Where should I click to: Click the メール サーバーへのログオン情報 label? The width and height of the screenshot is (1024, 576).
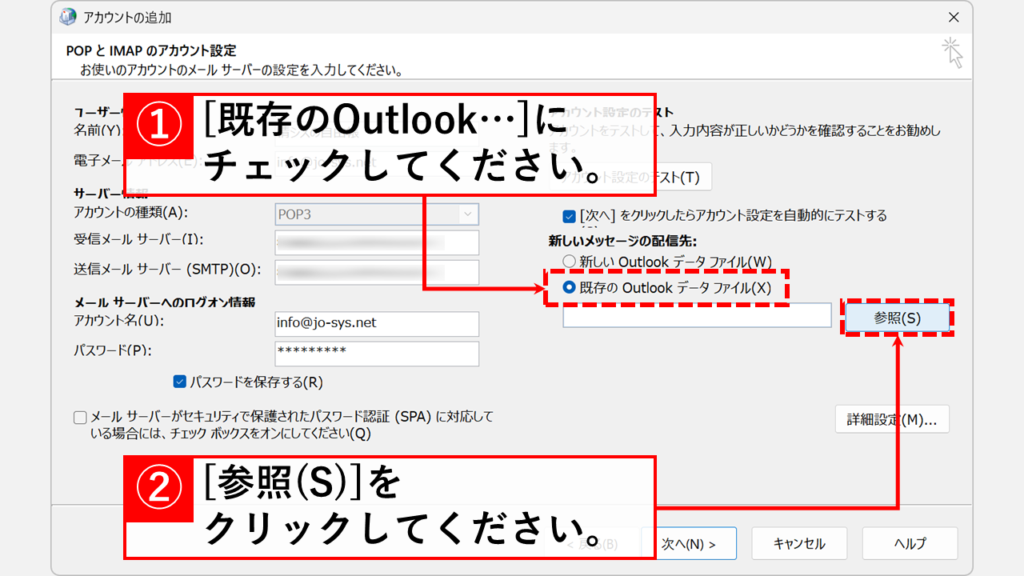coord(164,302)
